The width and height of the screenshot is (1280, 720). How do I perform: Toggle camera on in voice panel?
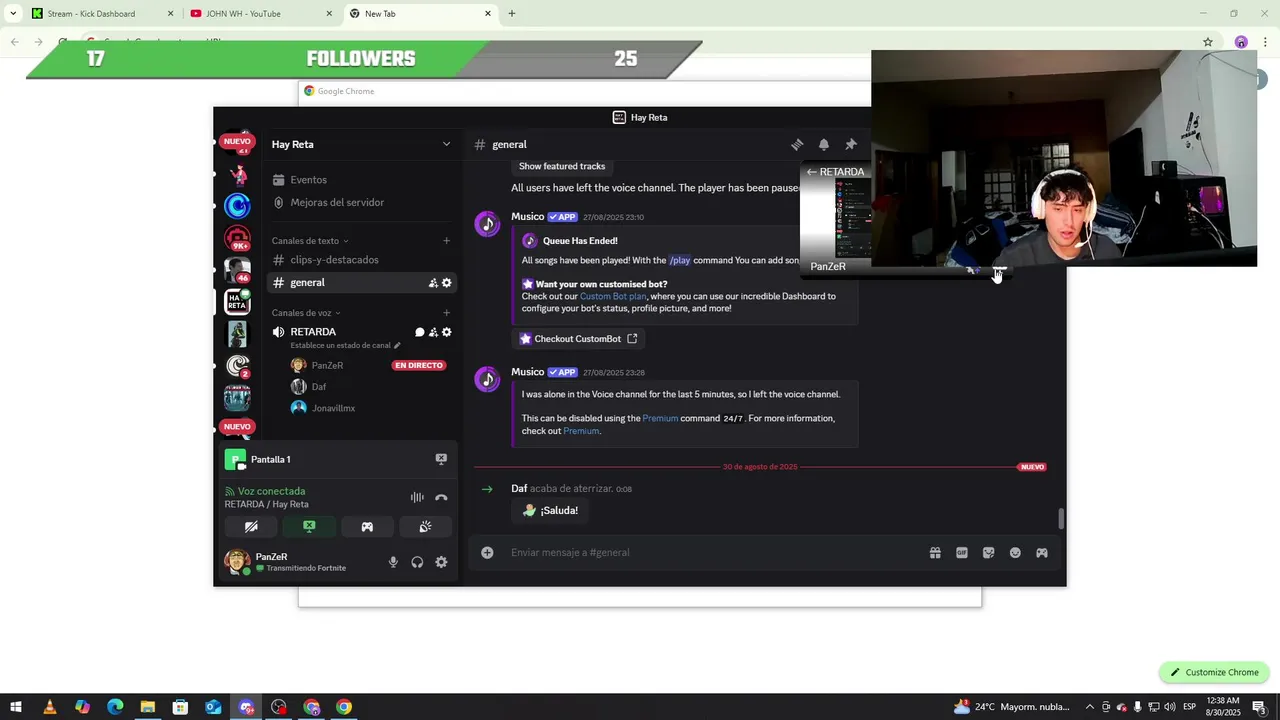pyautogui.click(x=251, y=527)
